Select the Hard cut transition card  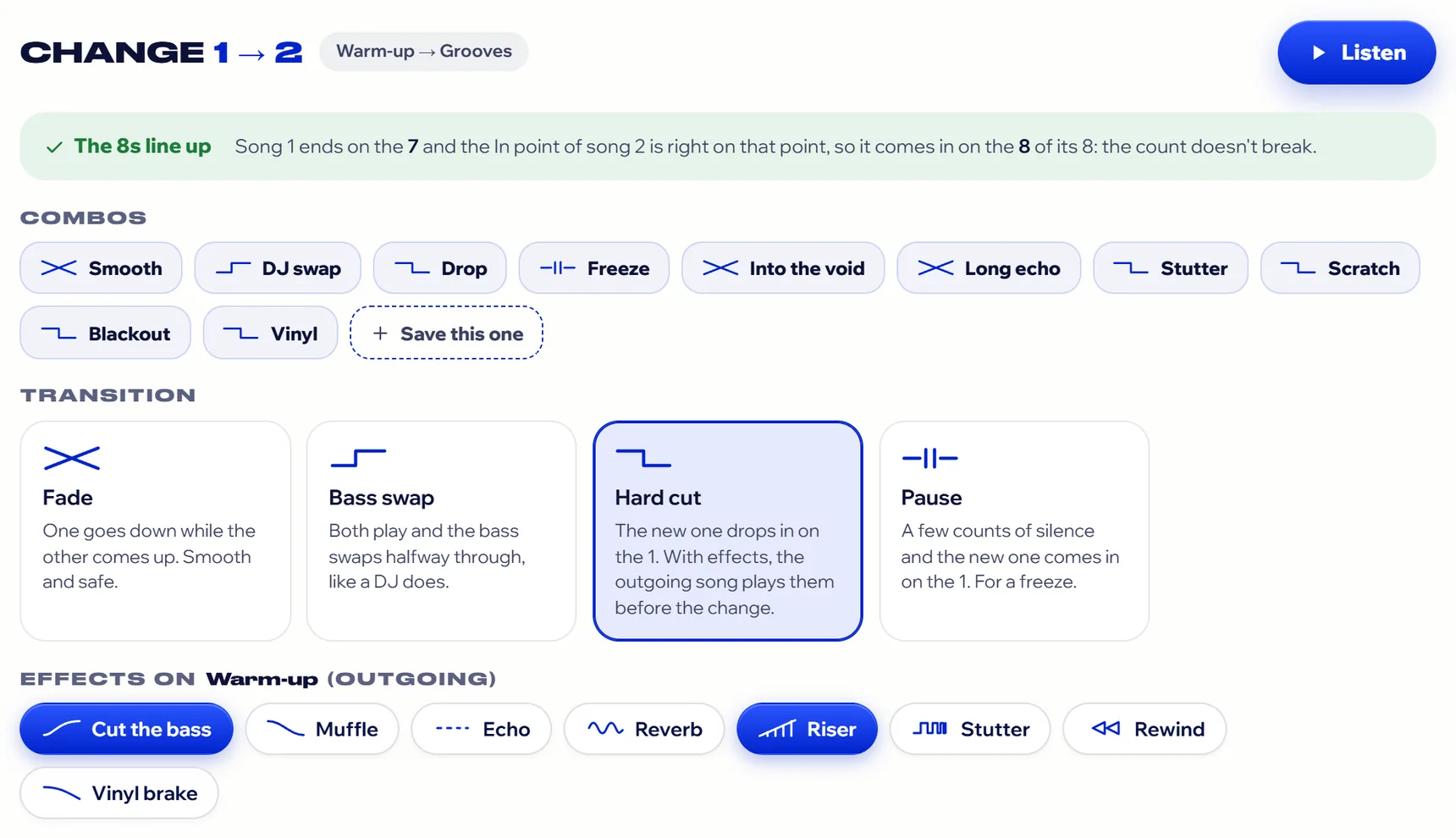click(728, 531)
